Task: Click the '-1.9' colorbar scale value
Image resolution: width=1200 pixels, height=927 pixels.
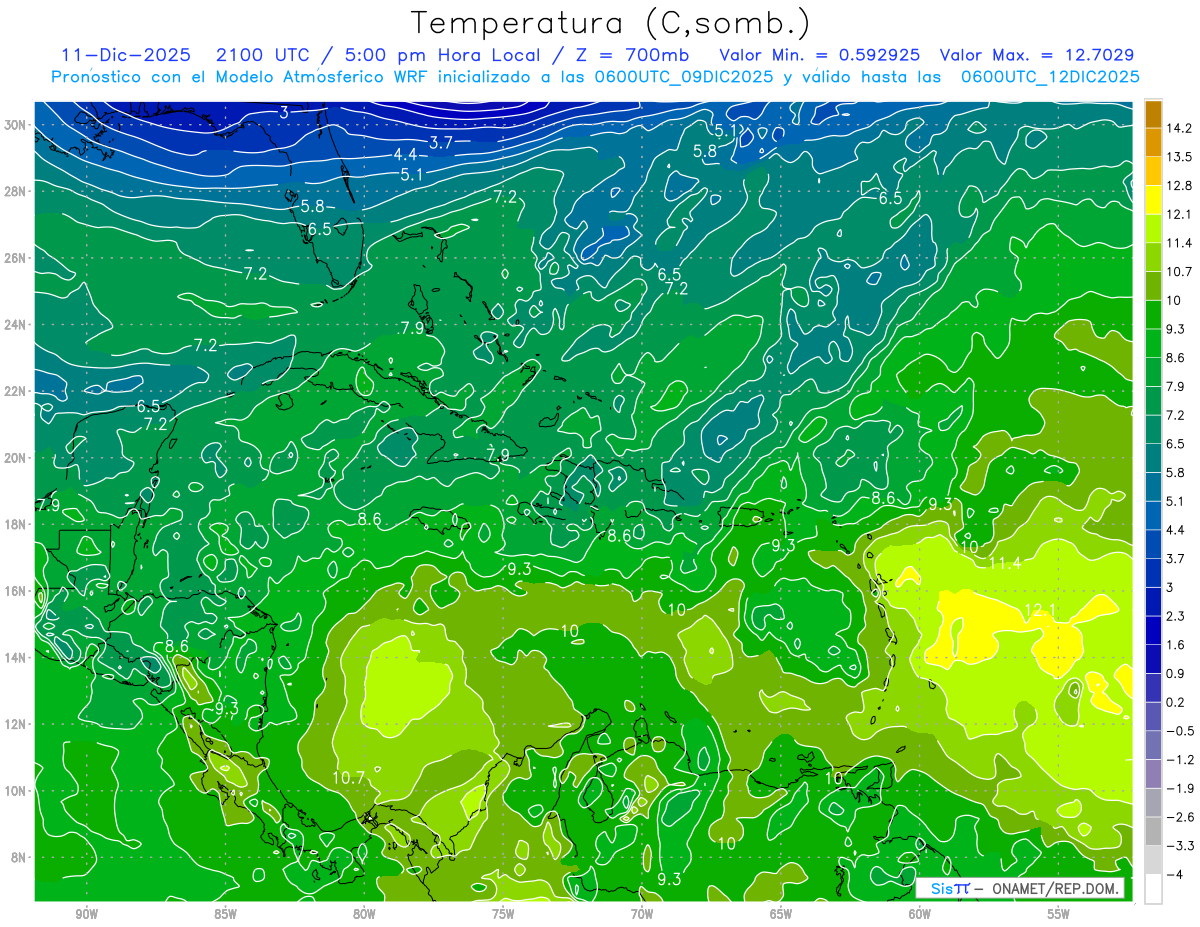Action: tap(1181, 788)
